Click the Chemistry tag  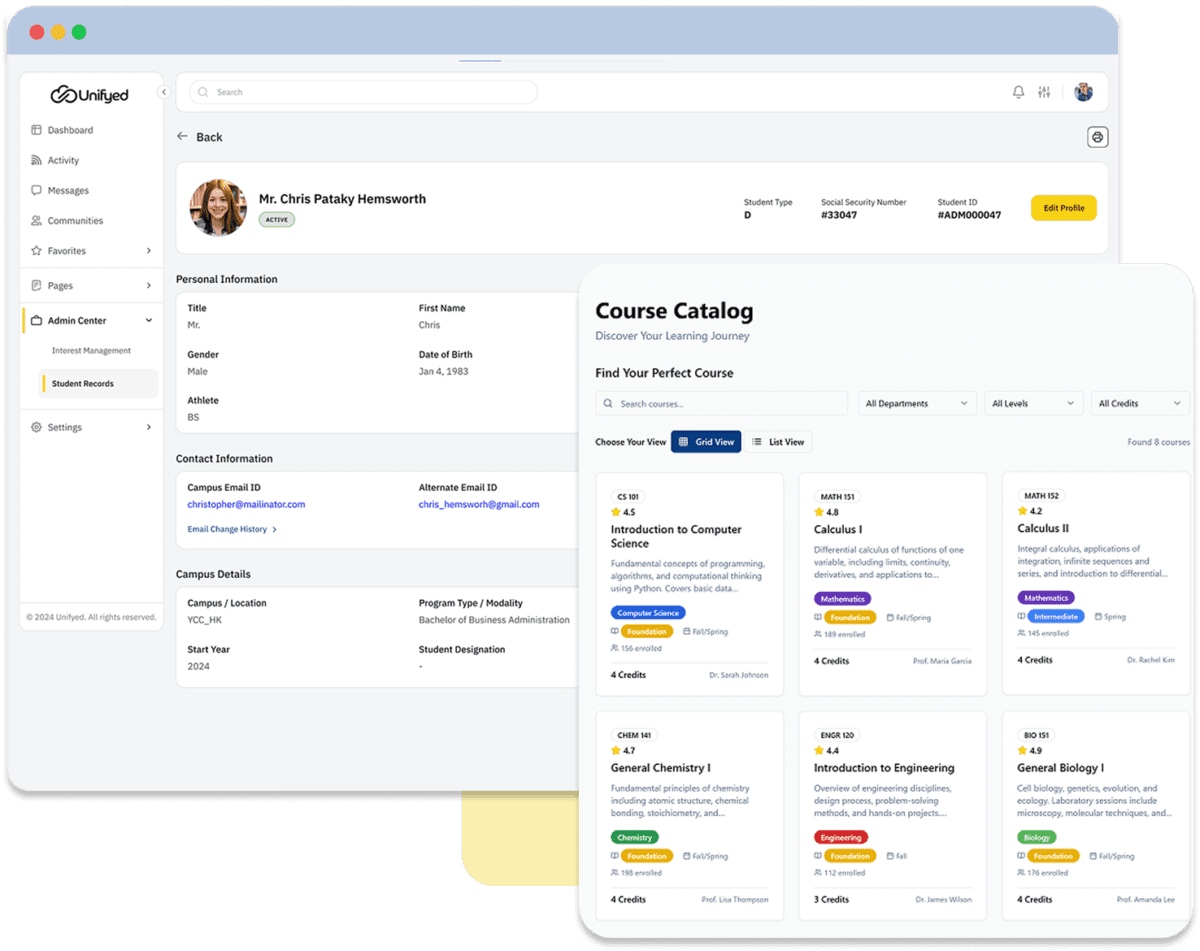[x=635, y=837]
